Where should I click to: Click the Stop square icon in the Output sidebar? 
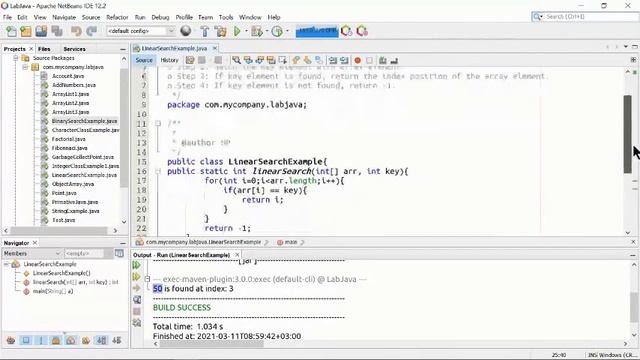(137, 311)
